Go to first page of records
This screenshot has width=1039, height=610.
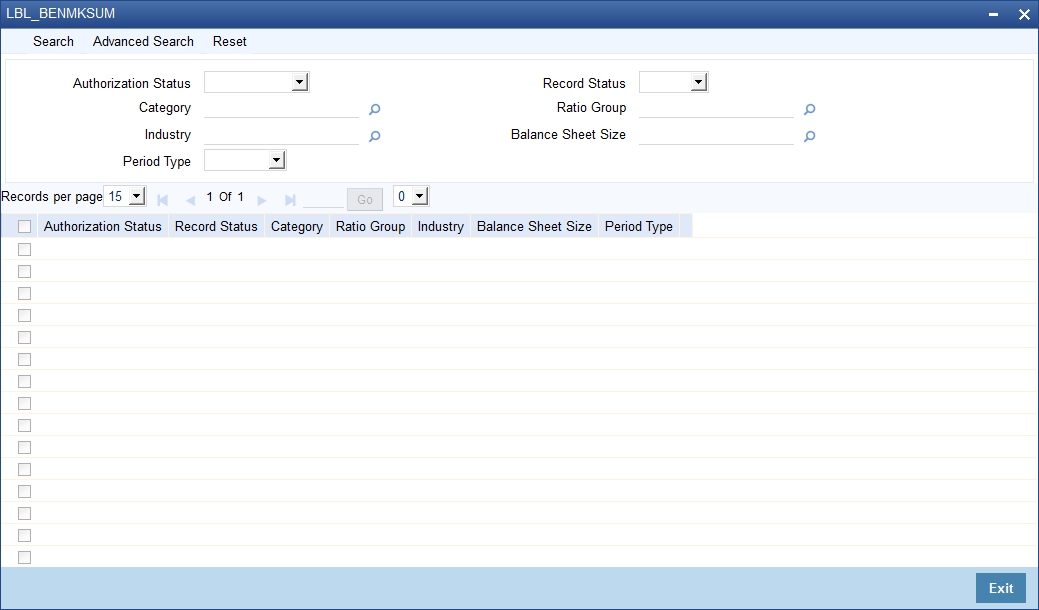click(162, 199)
